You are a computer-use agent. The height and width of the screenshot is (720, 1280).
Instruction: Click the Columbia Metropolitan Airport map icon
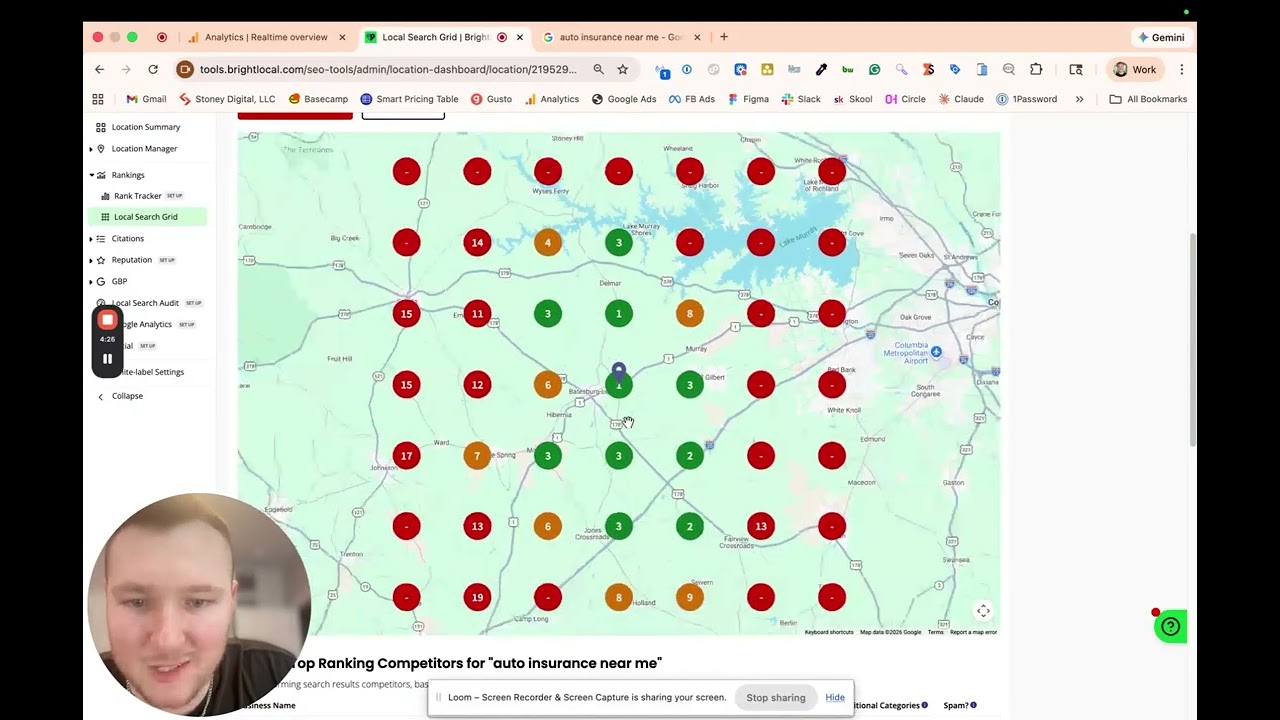pos(936,351)
